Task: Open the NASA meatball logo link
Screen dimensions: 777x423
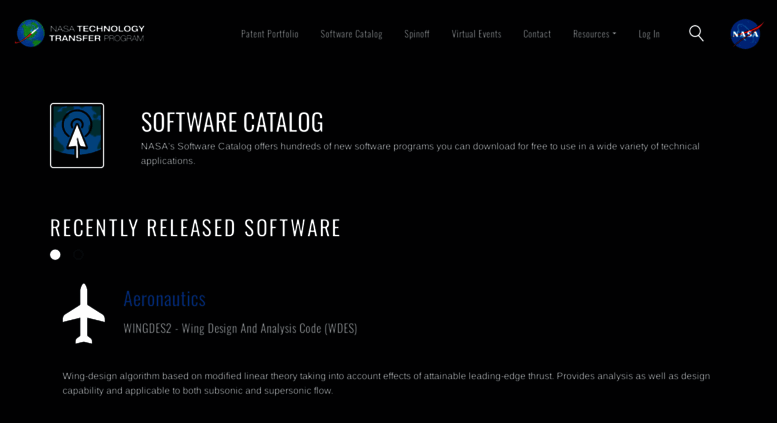Action: pos(746,34)
